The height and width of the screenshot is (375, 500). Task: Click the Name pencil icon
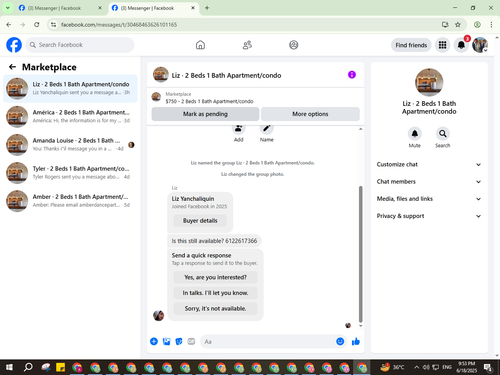(266, 129)
